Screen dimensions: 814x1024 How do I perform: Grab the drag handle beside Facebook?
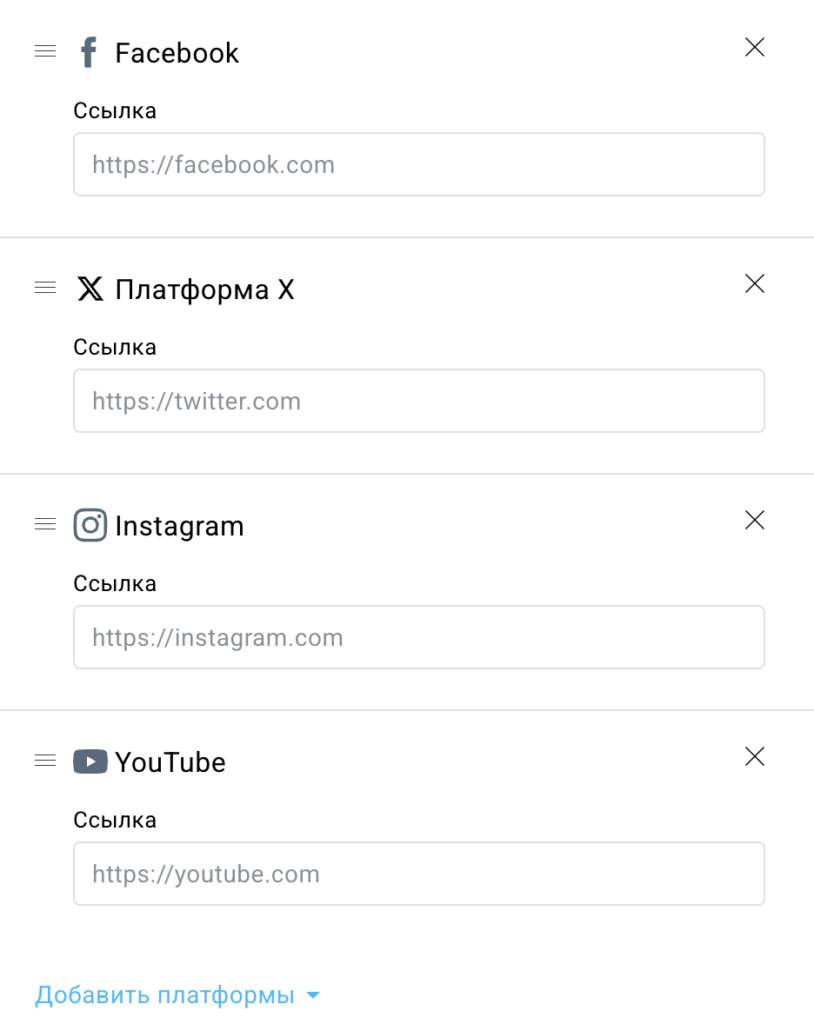pos(45,52)
